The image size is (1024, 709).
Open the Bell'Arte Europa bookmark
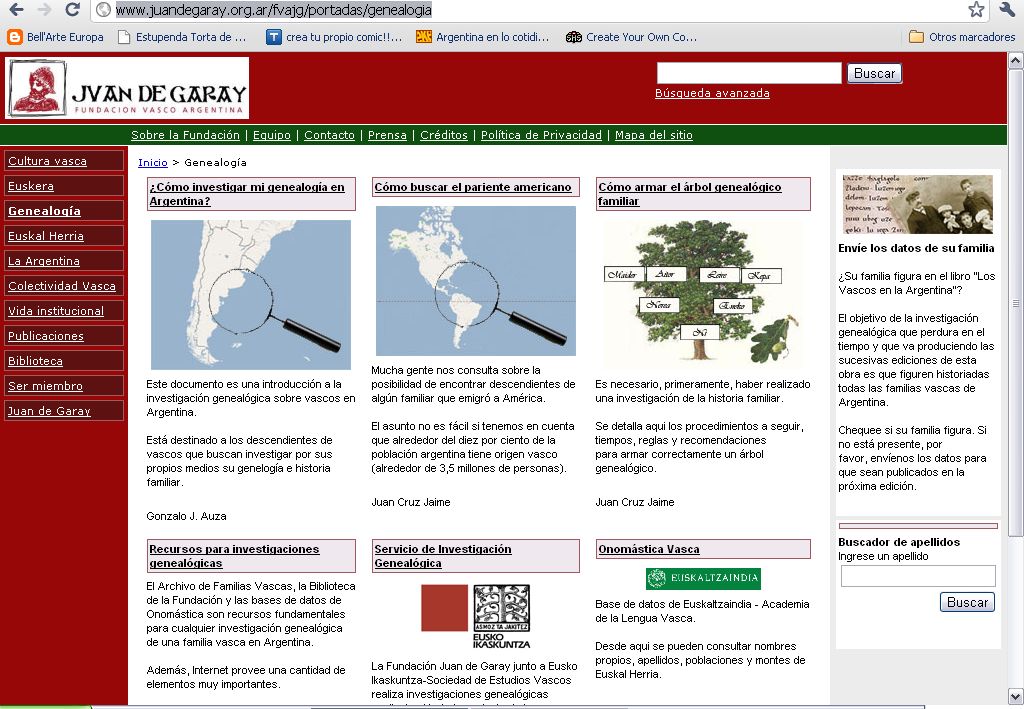click(x=56, y=37)
